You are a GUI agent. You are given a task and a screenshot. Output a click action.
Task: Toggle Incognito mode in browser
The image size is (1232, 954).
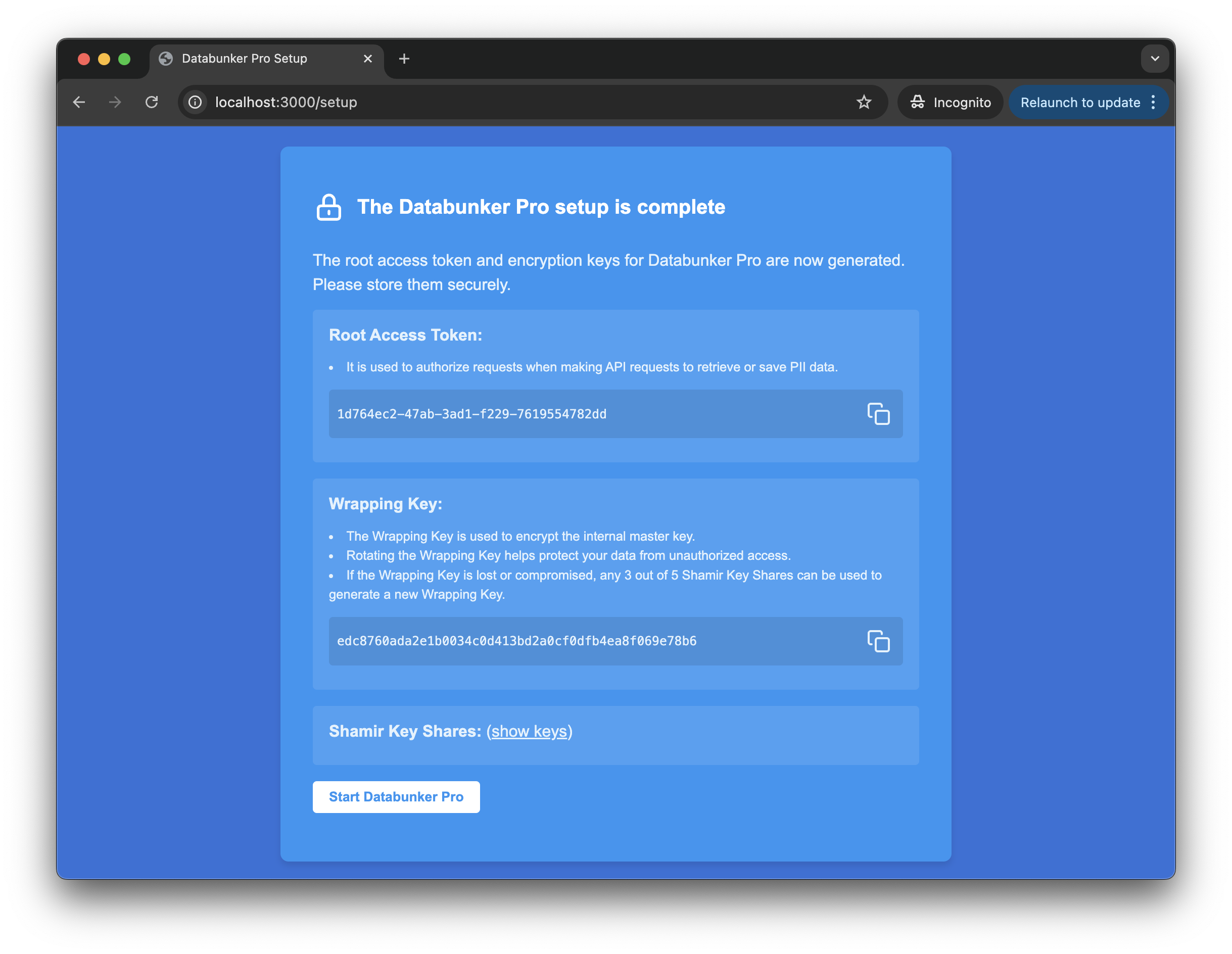pyautogui.click(x=950, y=102)
